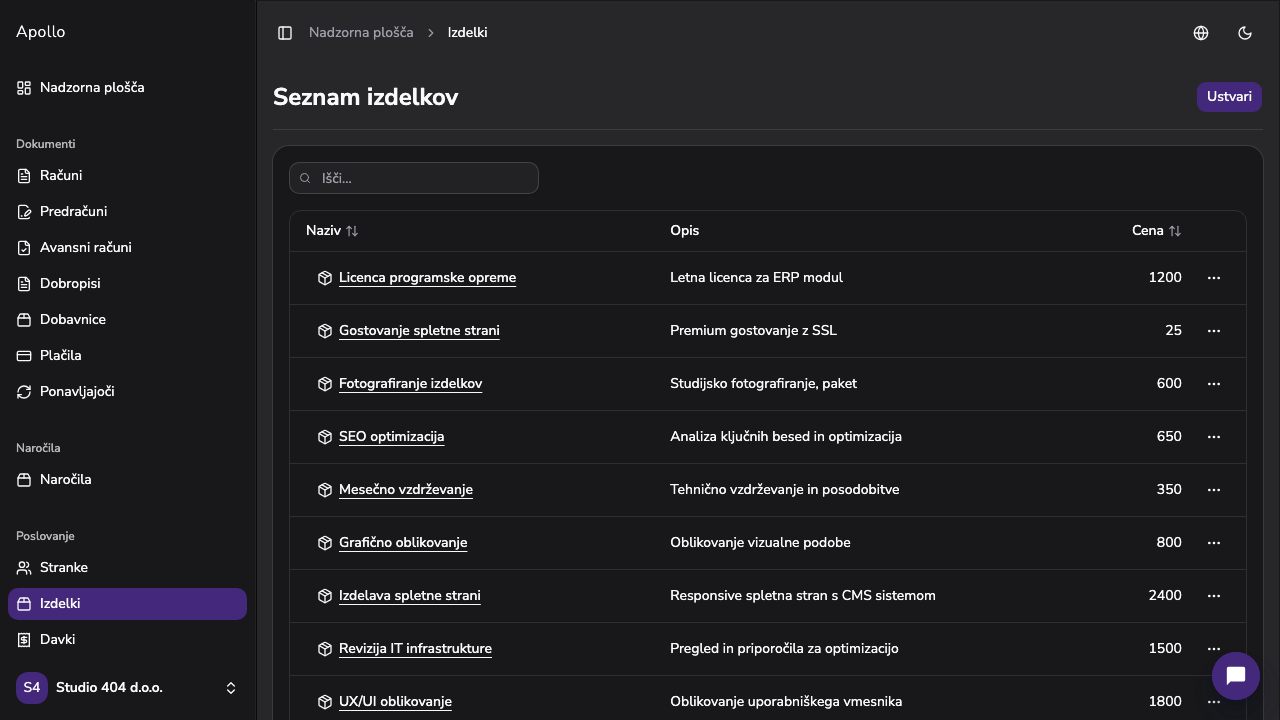The width and height of the screenshot is (1280, 720).
Task: Click the price value 1200
Action: click(1165, 278)
